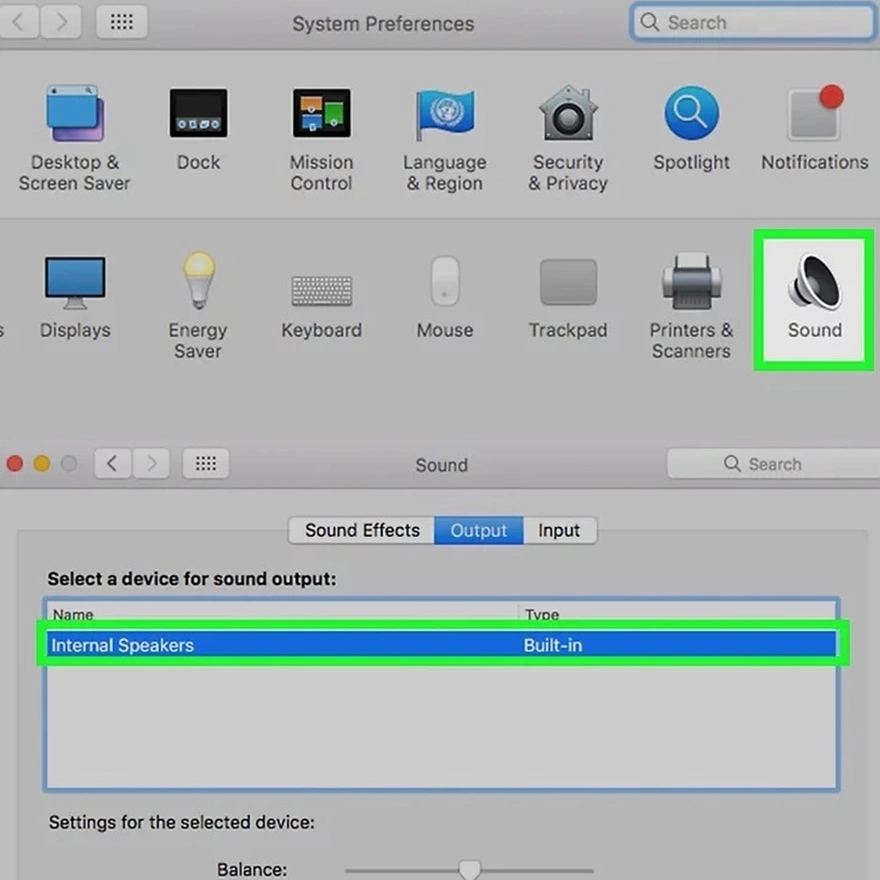
Task: Open Mission Control settings
Action: click(x=321, y=112)
